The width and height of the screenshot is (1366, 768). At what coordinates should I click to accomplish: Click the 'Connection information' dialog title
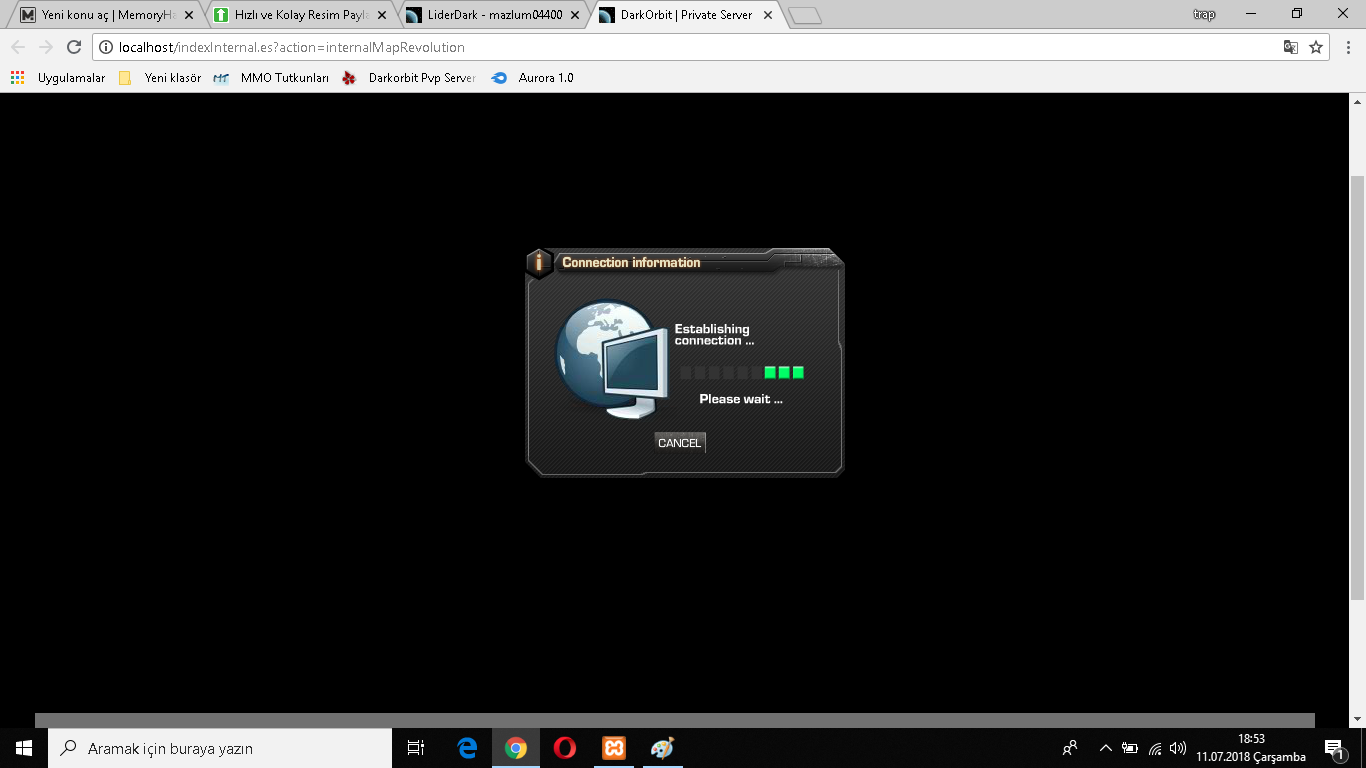click(x=631, y=263)
